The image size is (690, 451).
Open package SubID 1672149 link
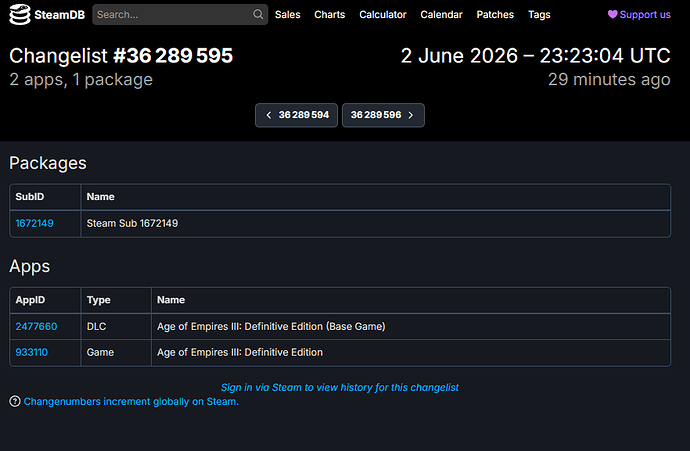[34, 223]
